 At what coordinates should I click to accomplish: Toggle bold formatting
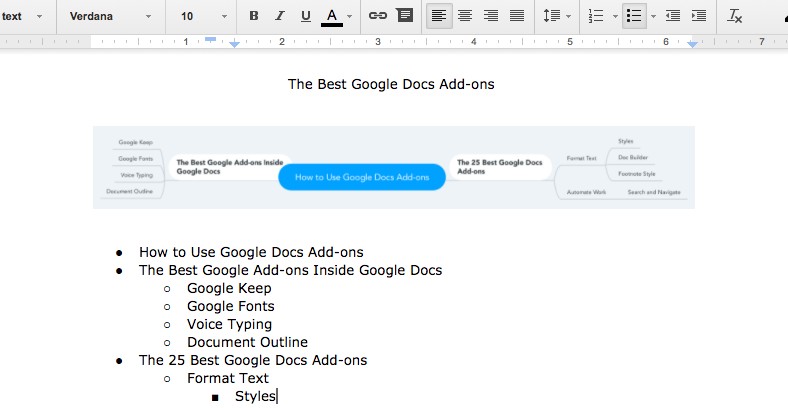[x=253, y=16]
